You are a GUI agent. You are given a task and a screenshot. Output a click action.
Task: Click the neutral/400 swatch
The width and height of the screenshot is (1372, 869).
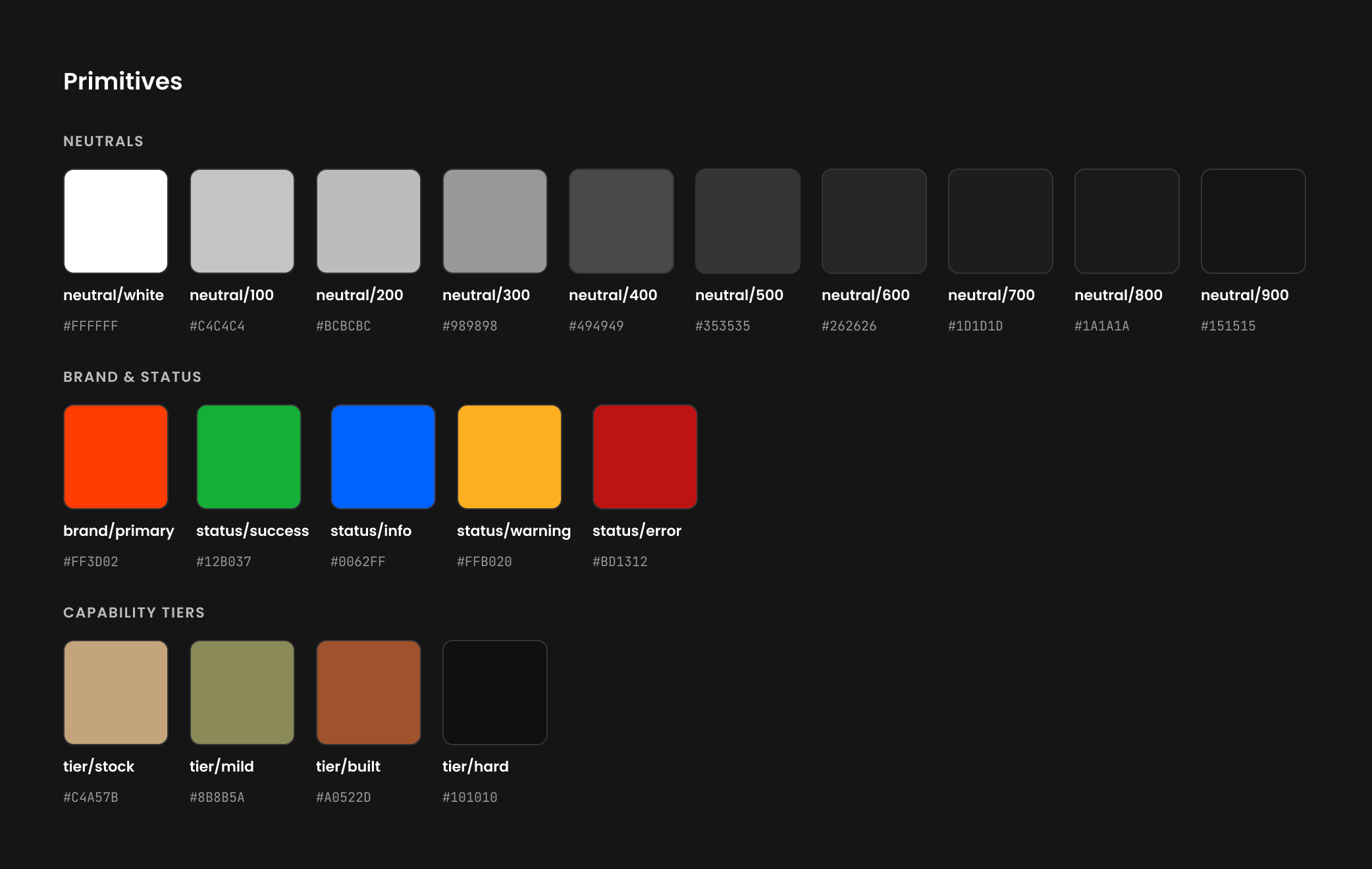tap(621, 221)
